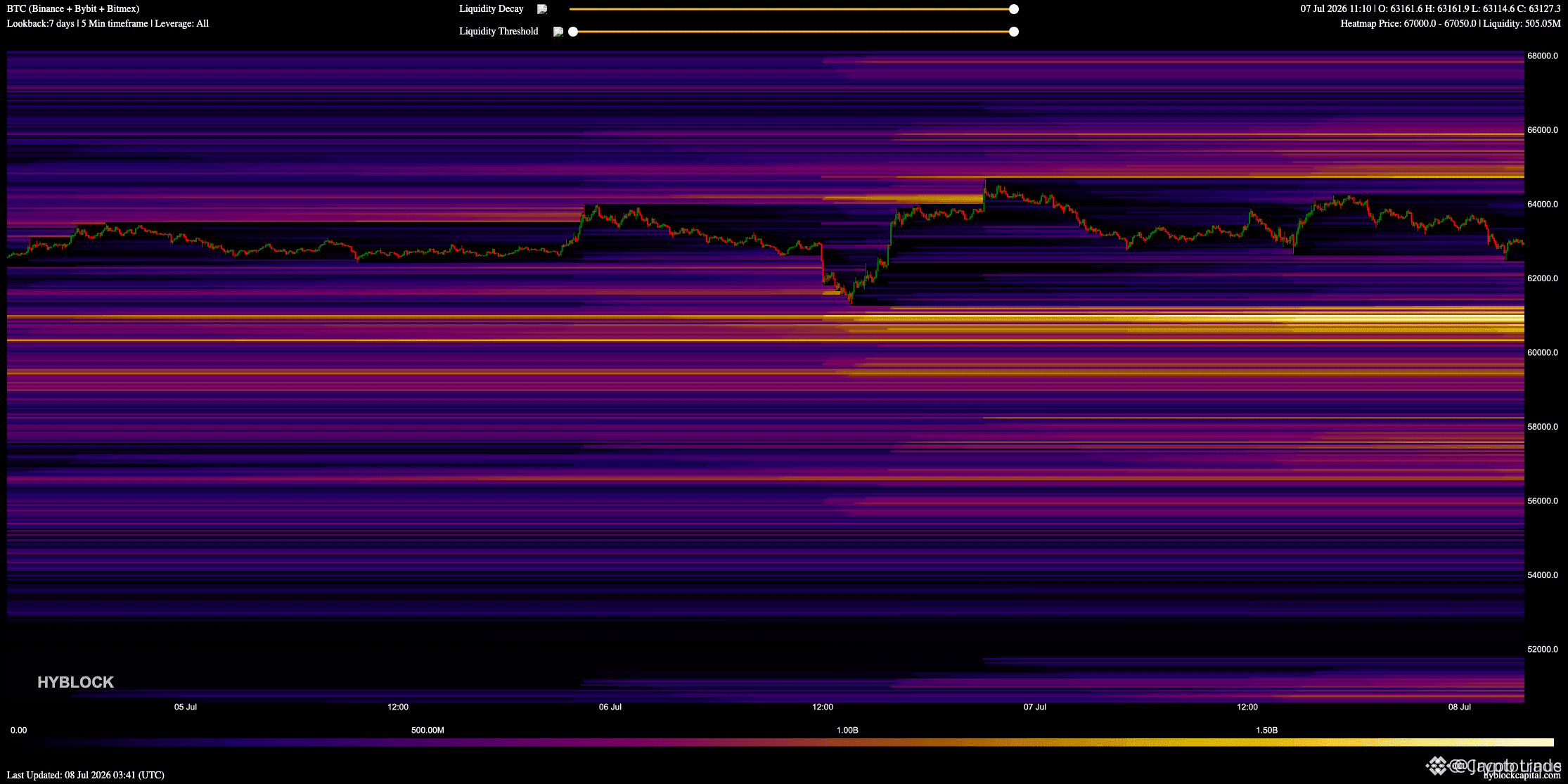Click the "56000.0" price axis label
The width and height of the screenshot is (1568, 784).
1543,501
